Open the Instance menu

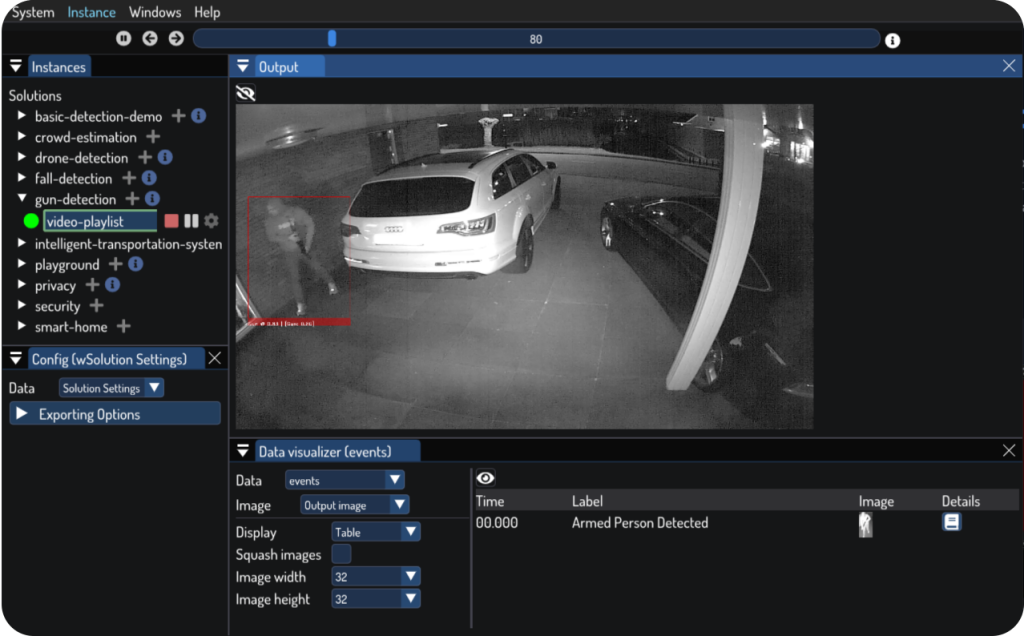click(91, 13)
